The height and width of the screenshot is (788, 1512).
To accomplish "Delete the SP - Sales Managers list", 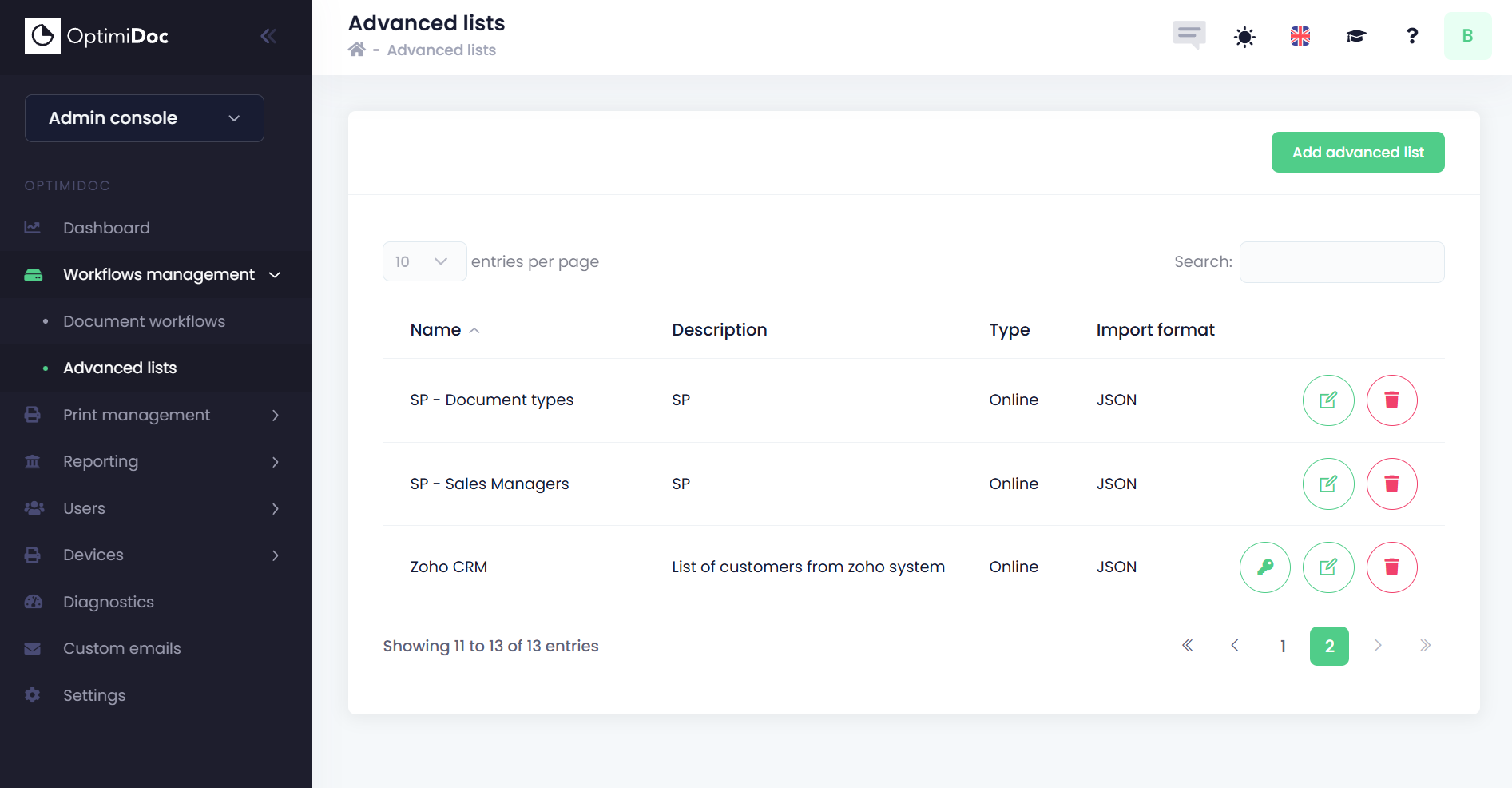I will click(x=1391, y=484).
